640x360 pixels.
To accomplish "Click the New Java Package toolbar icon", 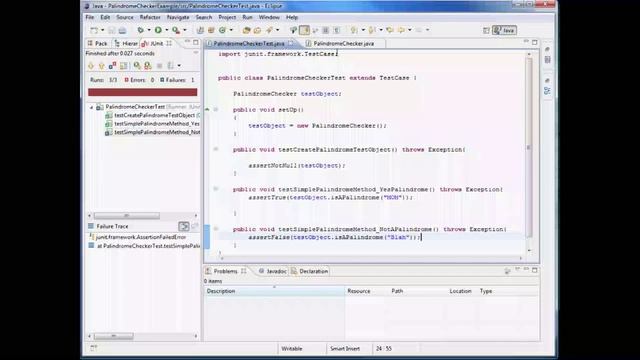I will coord(211,30).
